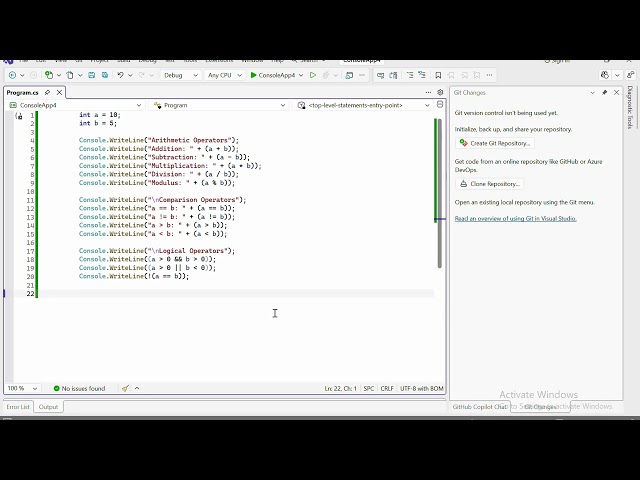Expand the ConsoleApp4 start options arrow

click(301, 75)
